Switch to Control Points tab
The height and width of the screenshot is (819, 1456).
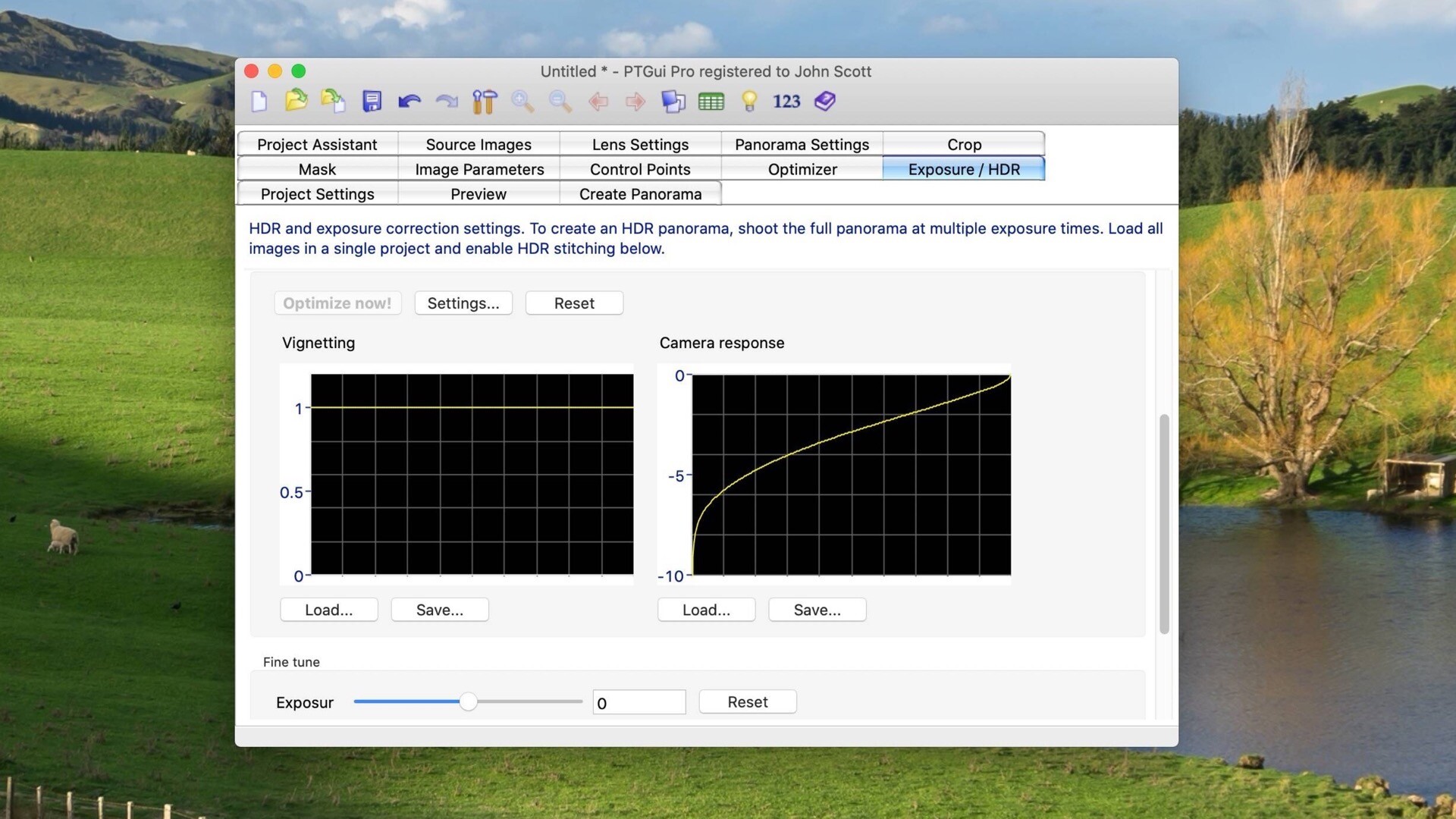[640, 168]
